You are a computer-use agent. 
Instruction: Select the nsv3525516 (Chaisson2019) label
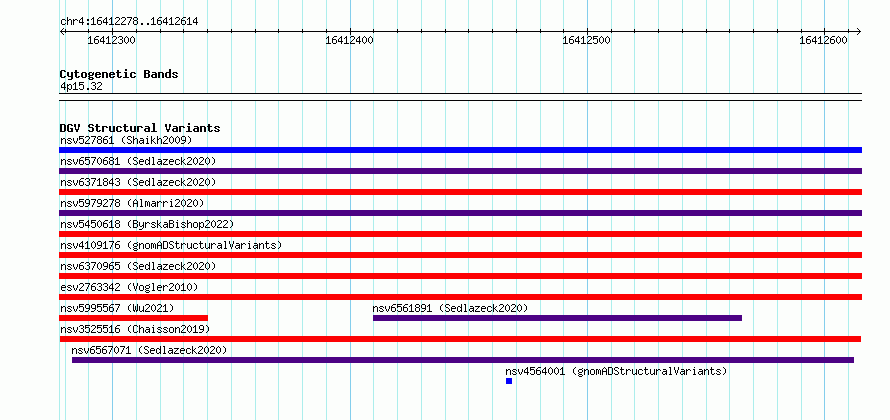135,329
